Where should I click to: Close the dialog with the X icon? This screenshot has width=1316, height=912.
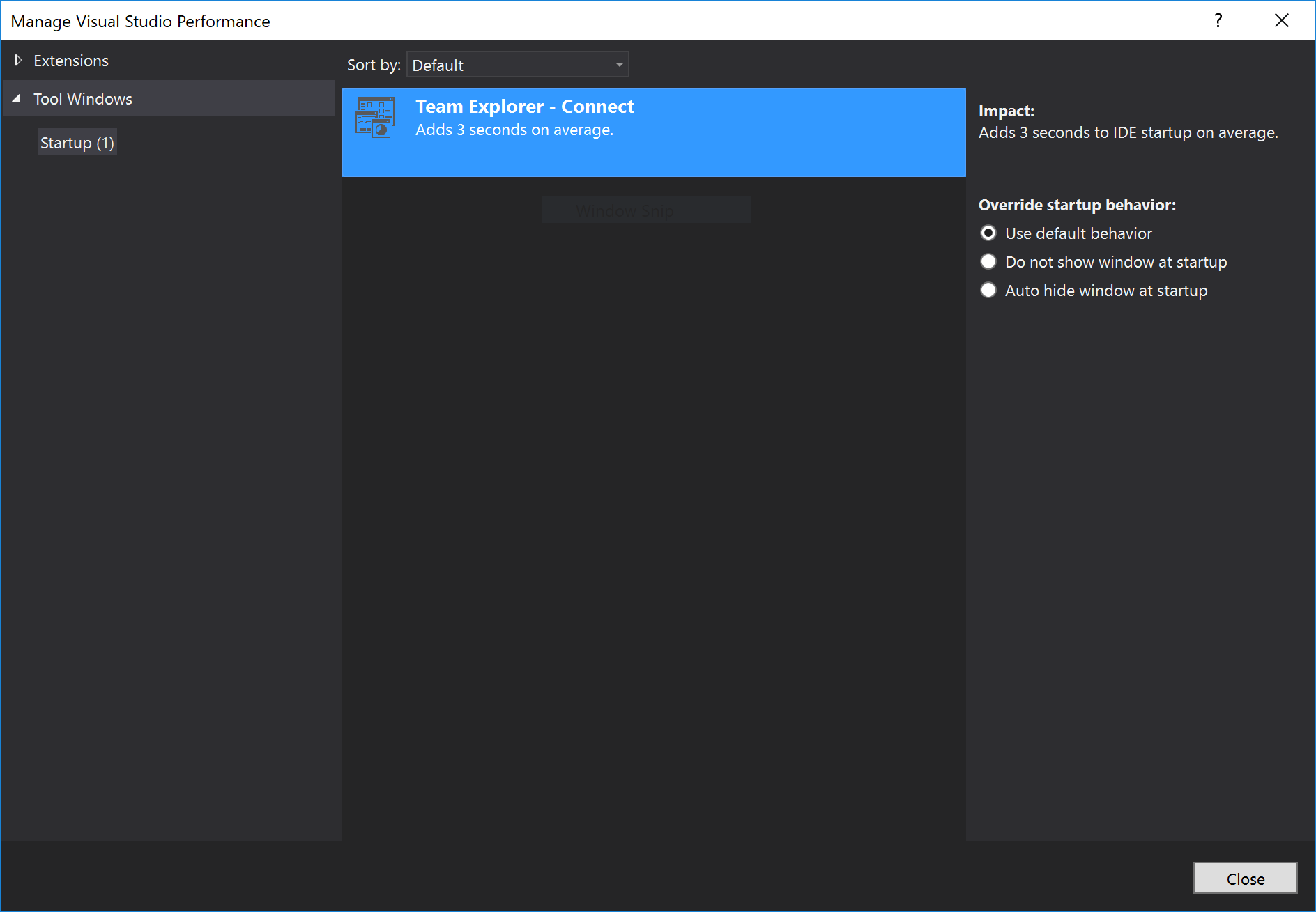point(1281,21)
